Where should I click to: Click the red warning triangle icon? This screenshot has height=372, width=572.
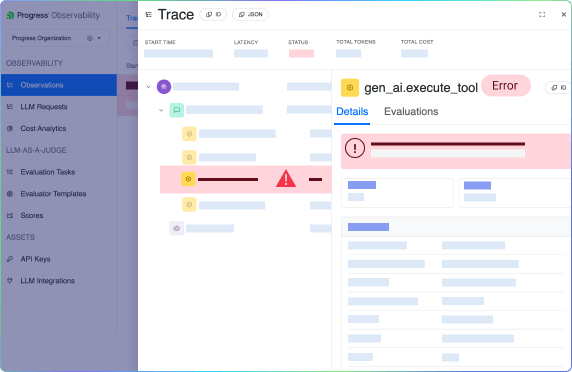[x=286, y=179]
